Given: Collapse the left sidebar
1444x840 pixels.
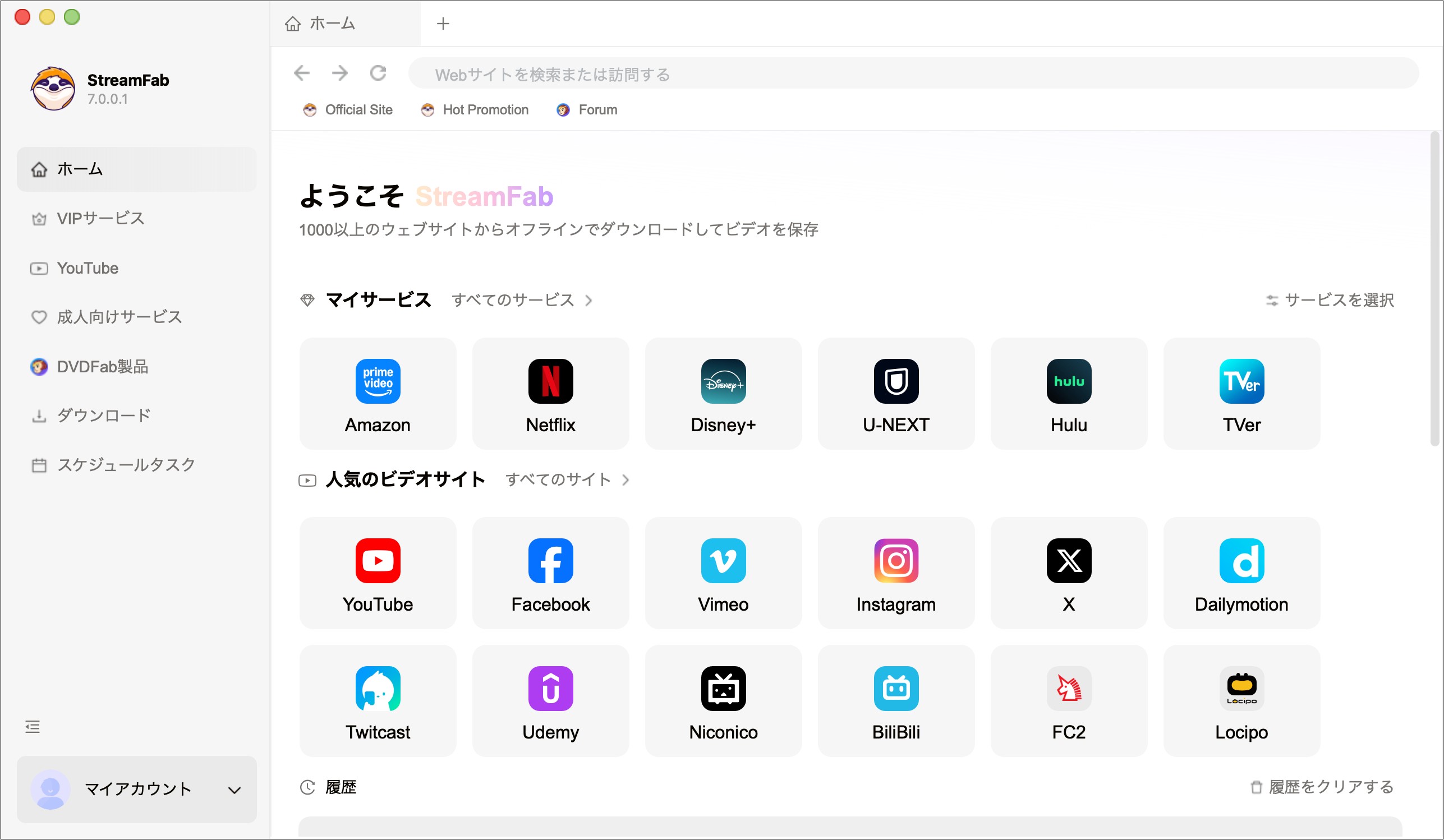Looking at the screenshot, I should coord(33,726).
